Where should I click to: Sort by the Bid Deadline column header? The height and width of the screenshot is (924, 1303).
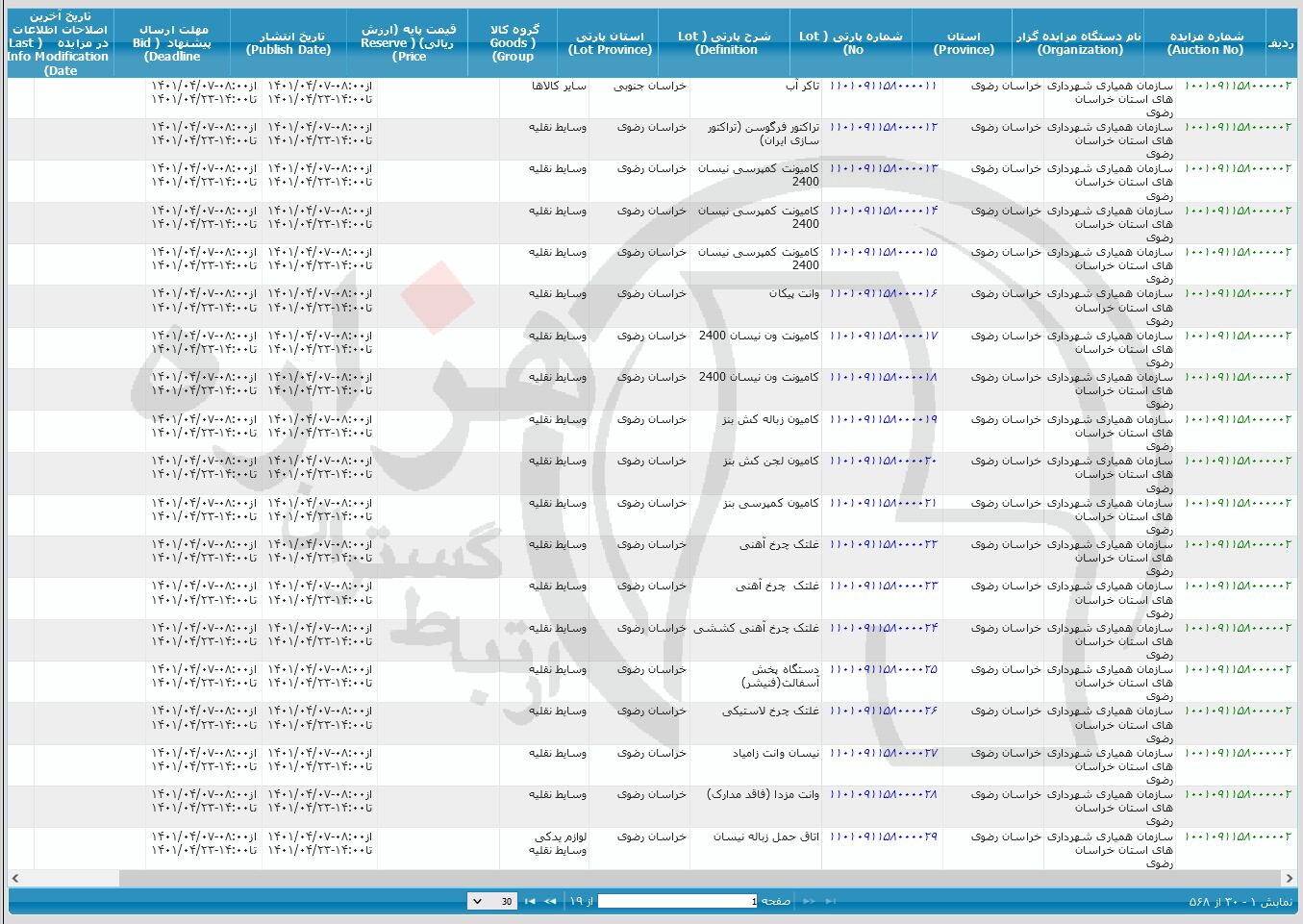172,43
